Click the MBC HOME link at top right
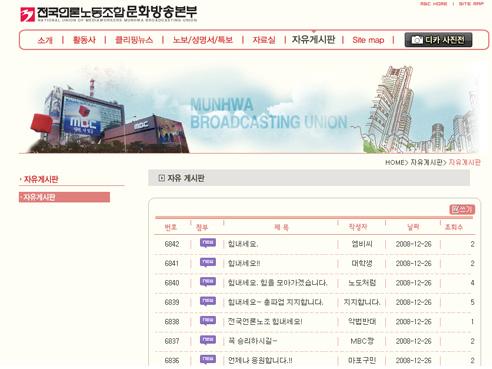This screenshot has width=492, height=369. pyautogui.click(x=433, y=4)
